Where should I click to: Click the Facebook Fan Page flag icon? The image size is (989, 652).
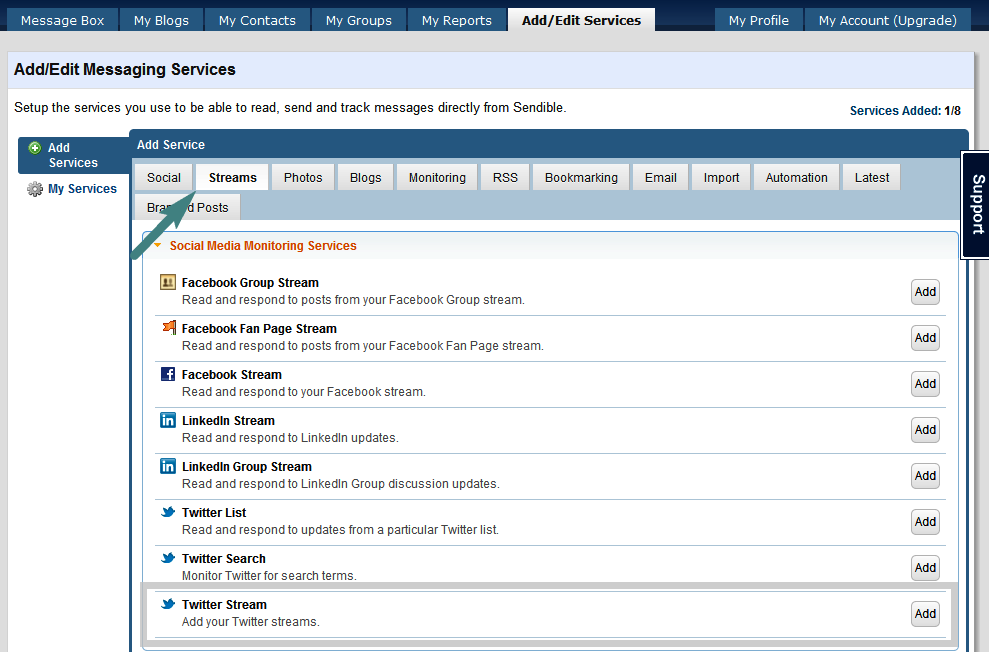point(168,328)
